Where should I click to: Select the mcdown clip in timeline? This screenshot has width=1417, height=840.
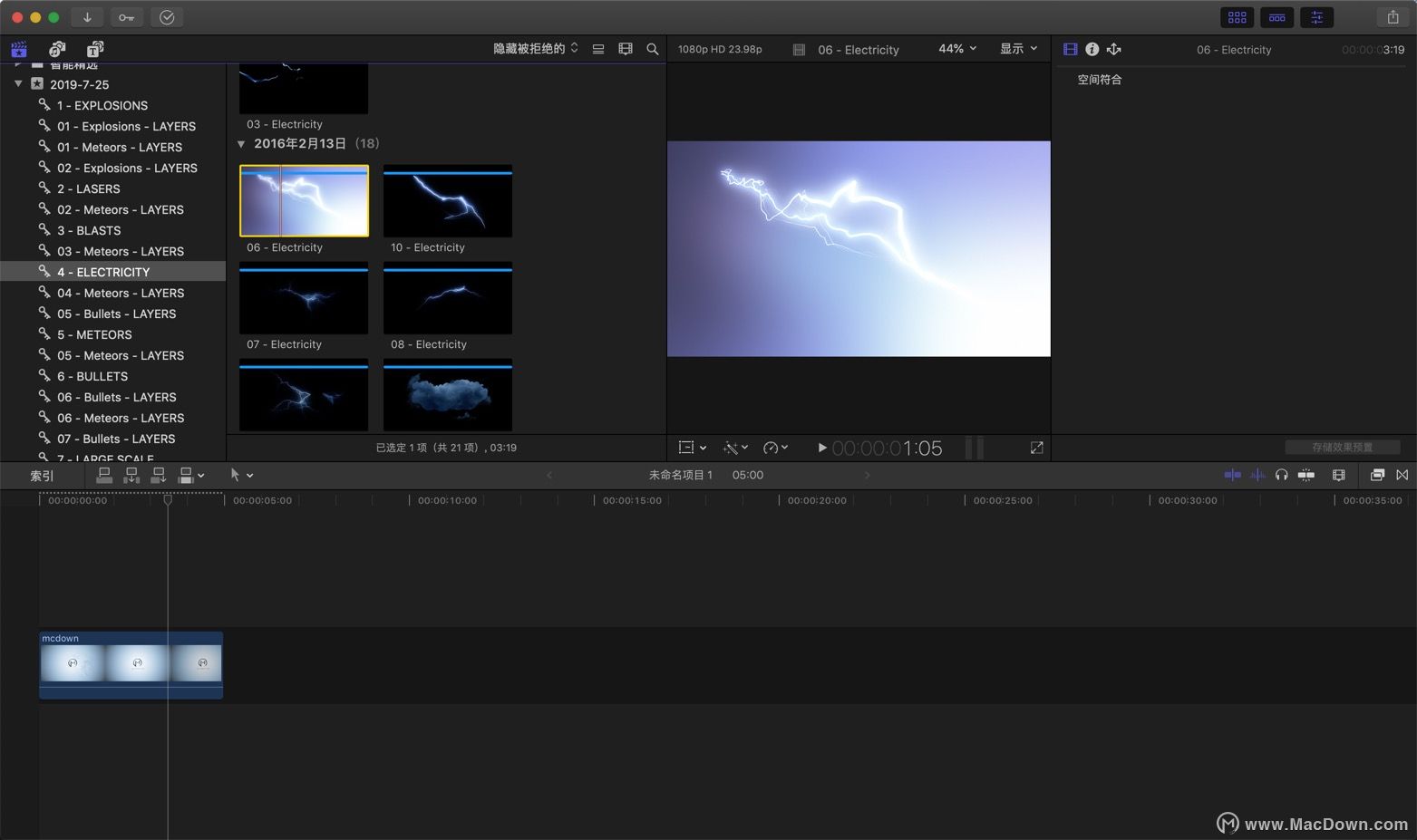tap(131, 665)
